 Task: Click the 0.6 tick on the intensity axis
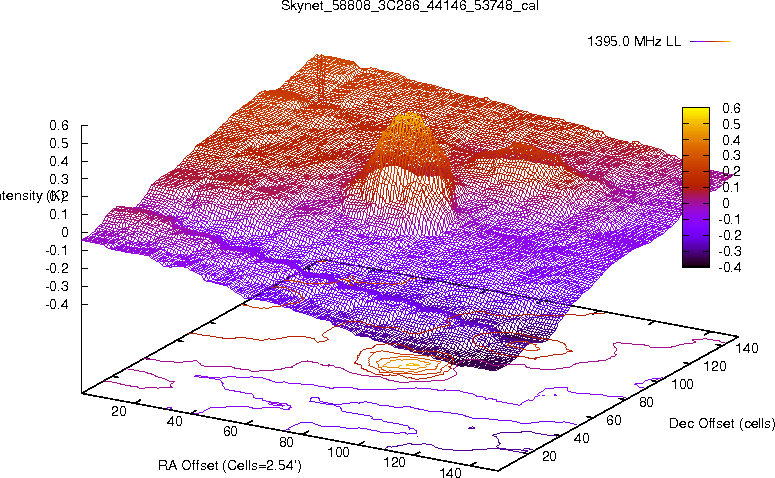[x=59, y=126]
